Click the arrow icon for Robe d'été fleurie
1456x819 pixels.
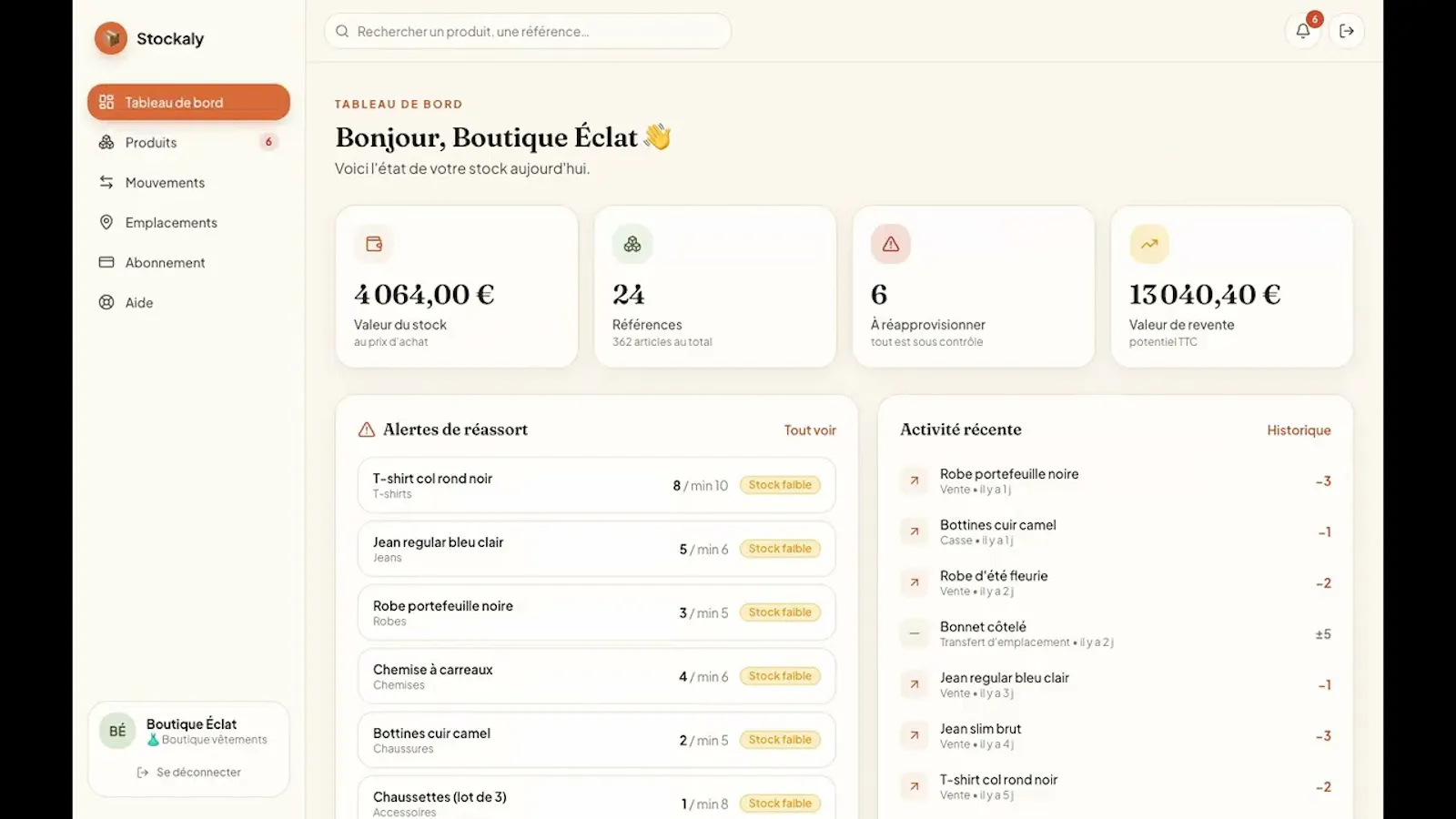click(915, 582)
